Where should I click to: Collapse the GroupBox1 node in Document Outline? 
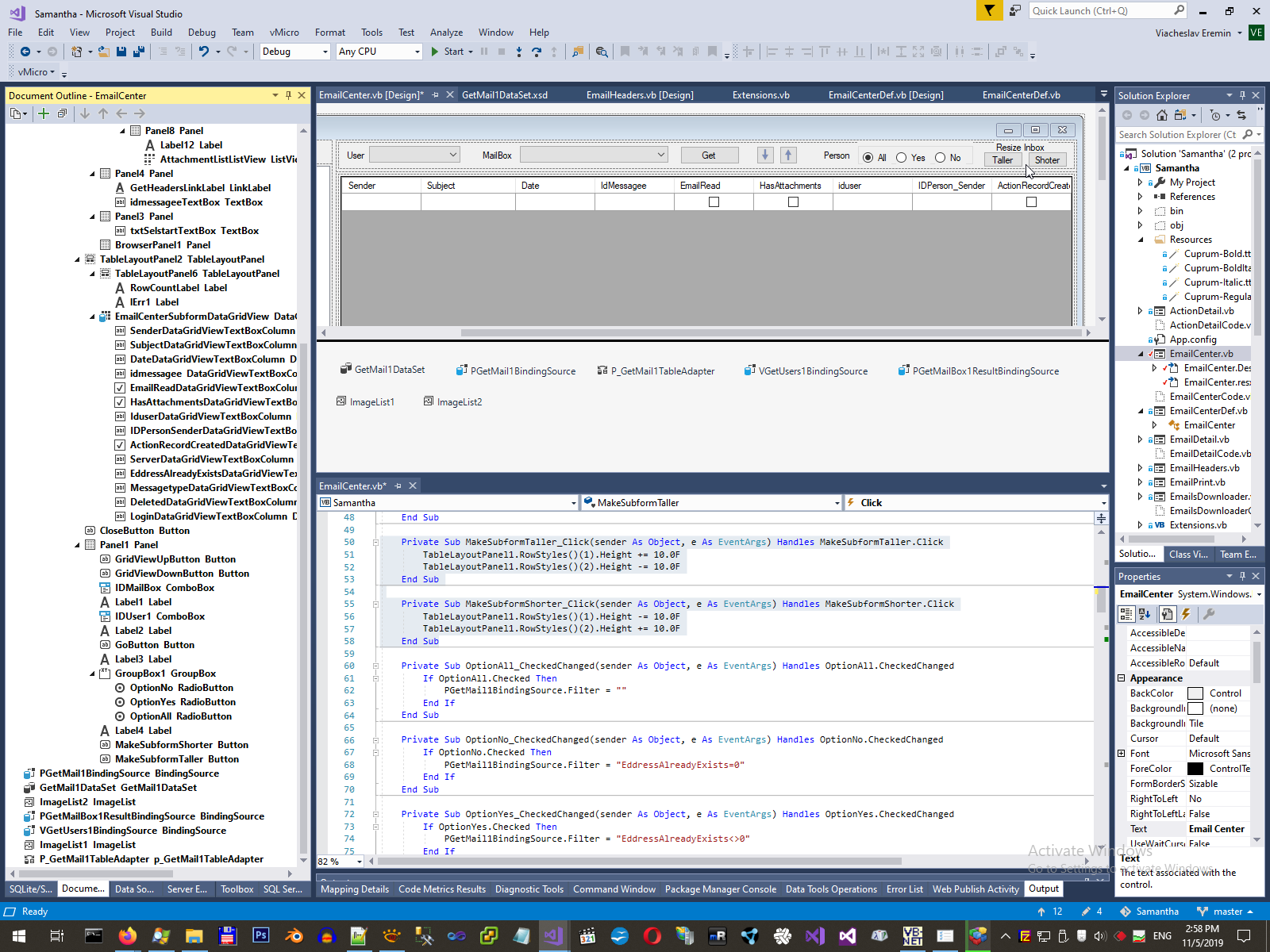(x=92, y=674)
